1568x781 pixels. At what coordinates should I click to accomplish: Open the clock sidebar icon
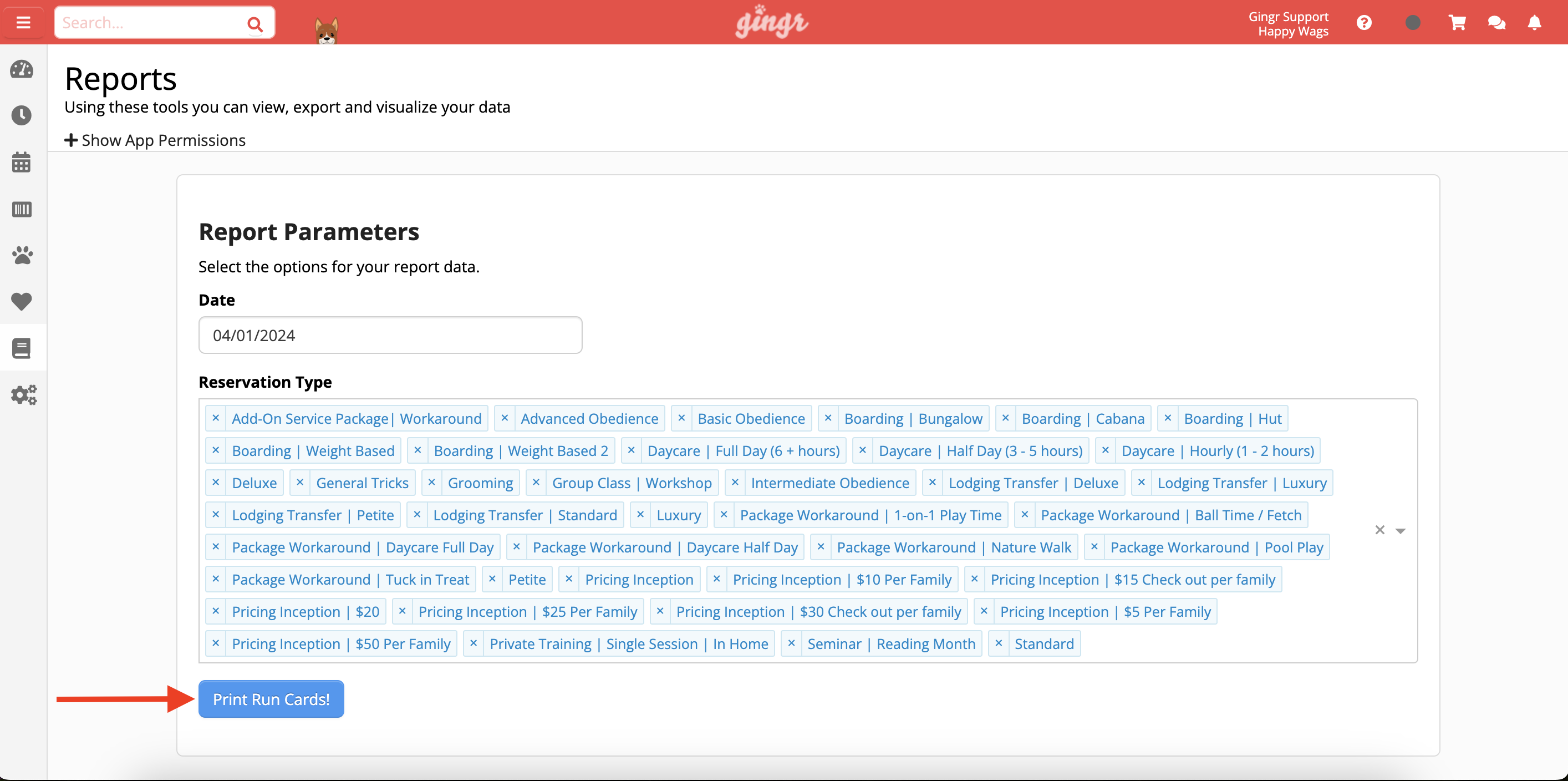coord(22,116)
